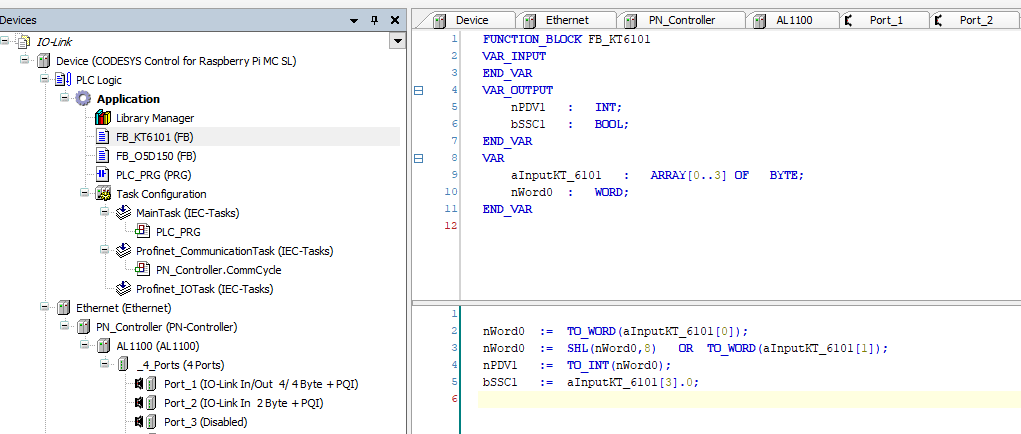
Task: Click the Profinet_CommunicationTask icon
Action: pyautogui.click(x=123, y=251)
